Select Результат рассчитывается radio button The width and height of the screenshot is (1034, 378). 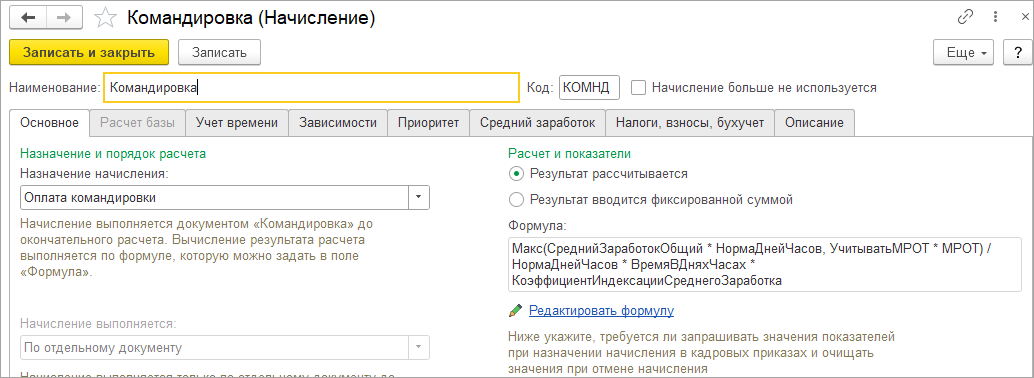pyautogui.click(x=517, y=174)
